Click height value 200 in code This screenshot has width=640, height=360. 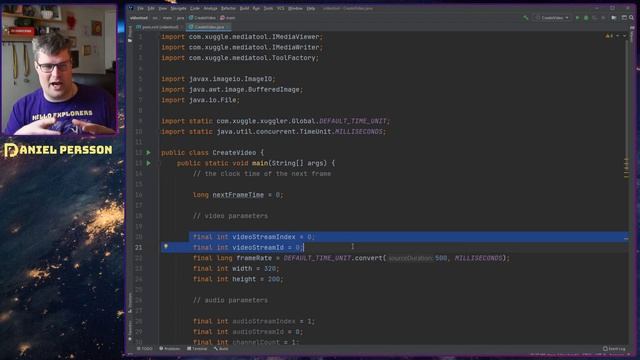click(273, 280)
